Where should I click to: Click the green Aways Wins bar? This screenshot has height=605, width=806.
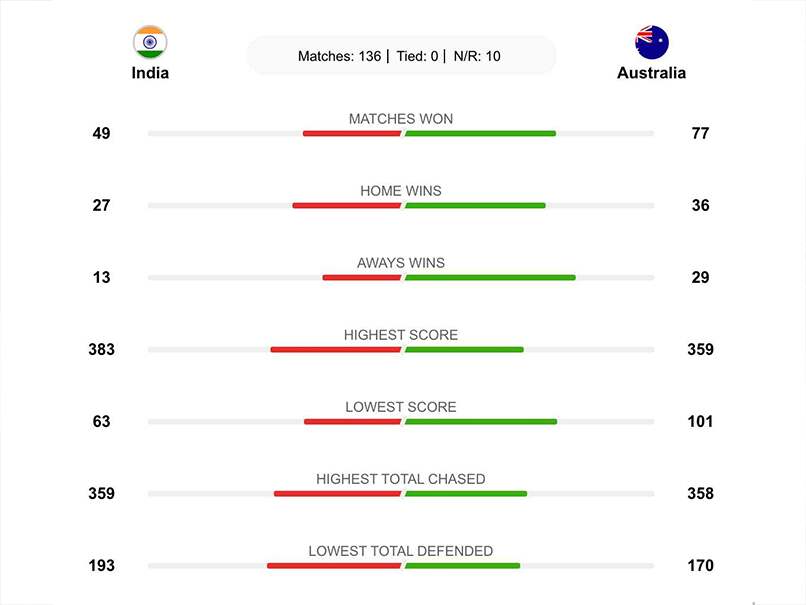(x=490, y=278)
